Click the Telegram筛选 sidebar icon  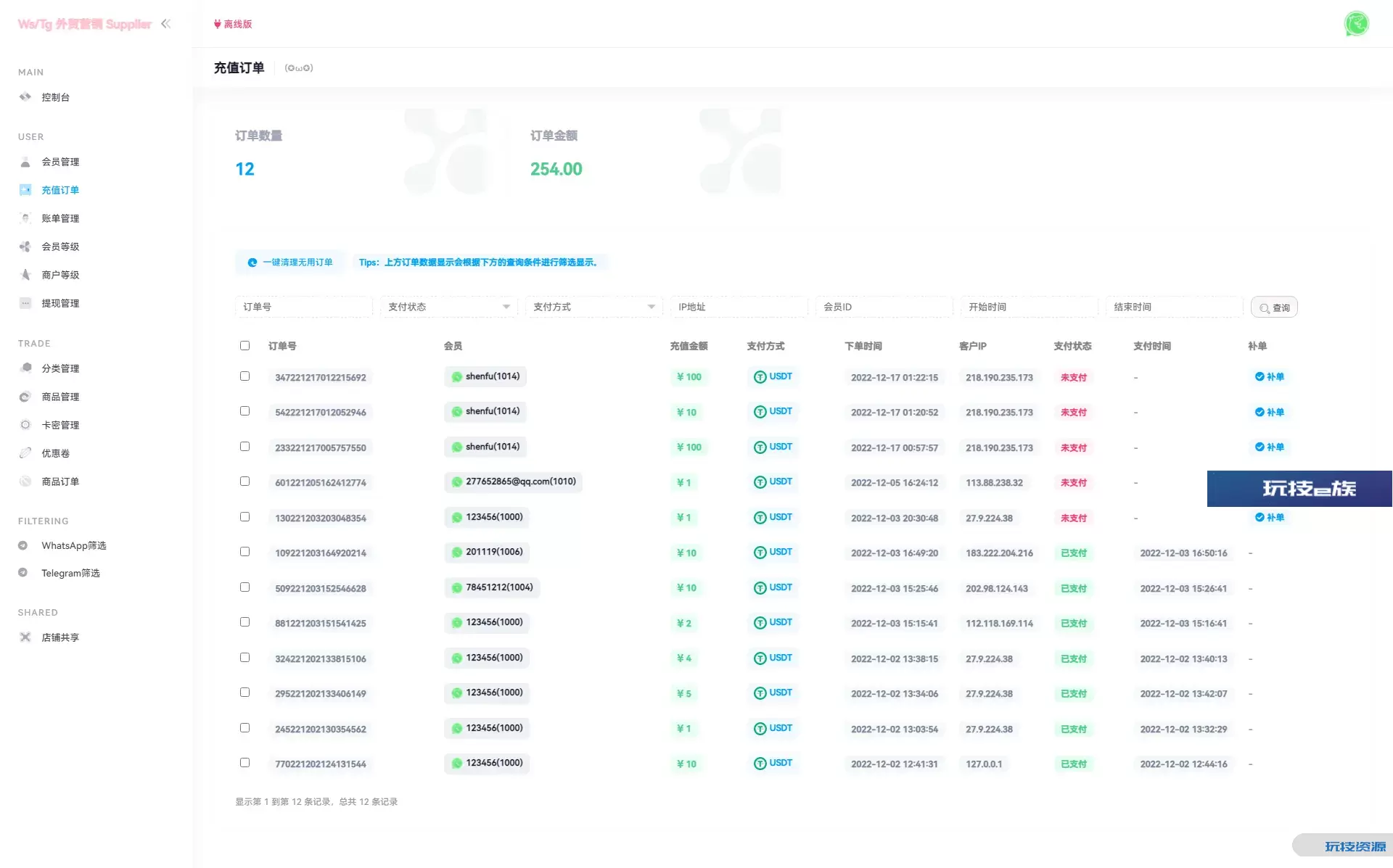tap(23, 573)
